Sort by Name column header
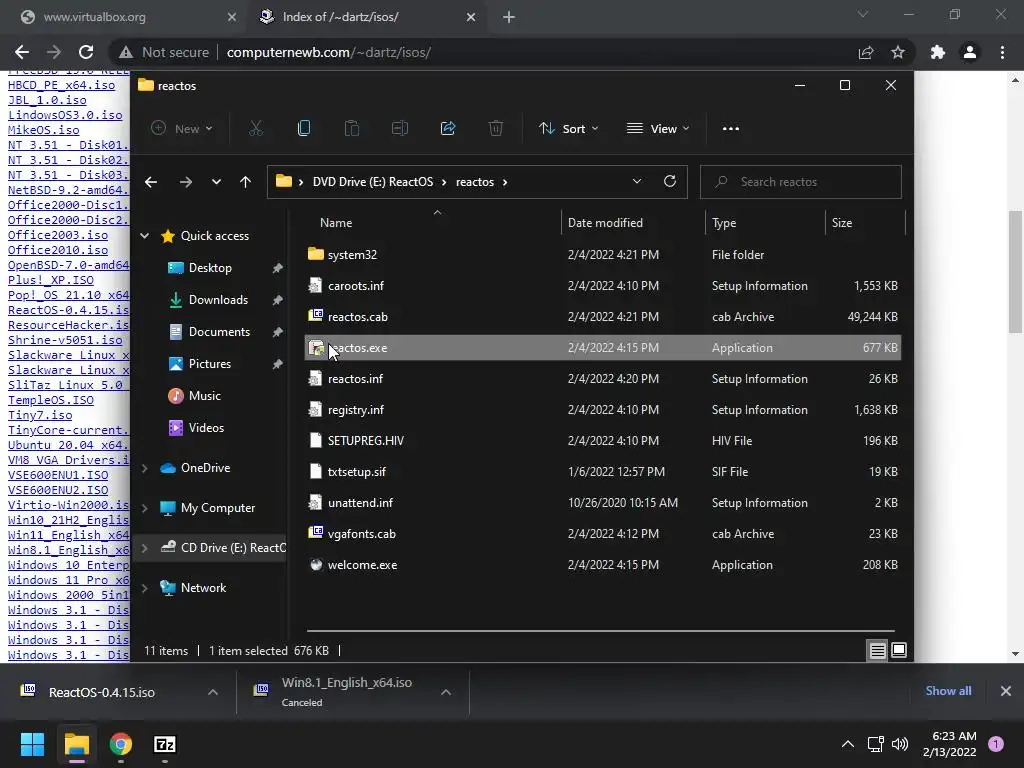Viewport: 1024px width, 768px height. 336,223
